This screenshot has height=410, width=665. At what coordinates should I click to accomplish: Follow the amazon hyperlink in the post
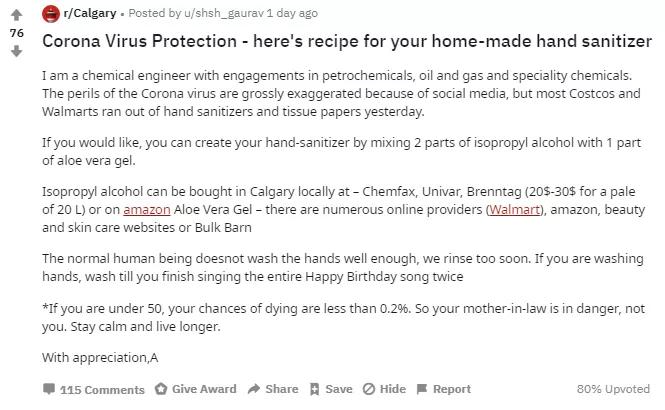click(147, 209)
